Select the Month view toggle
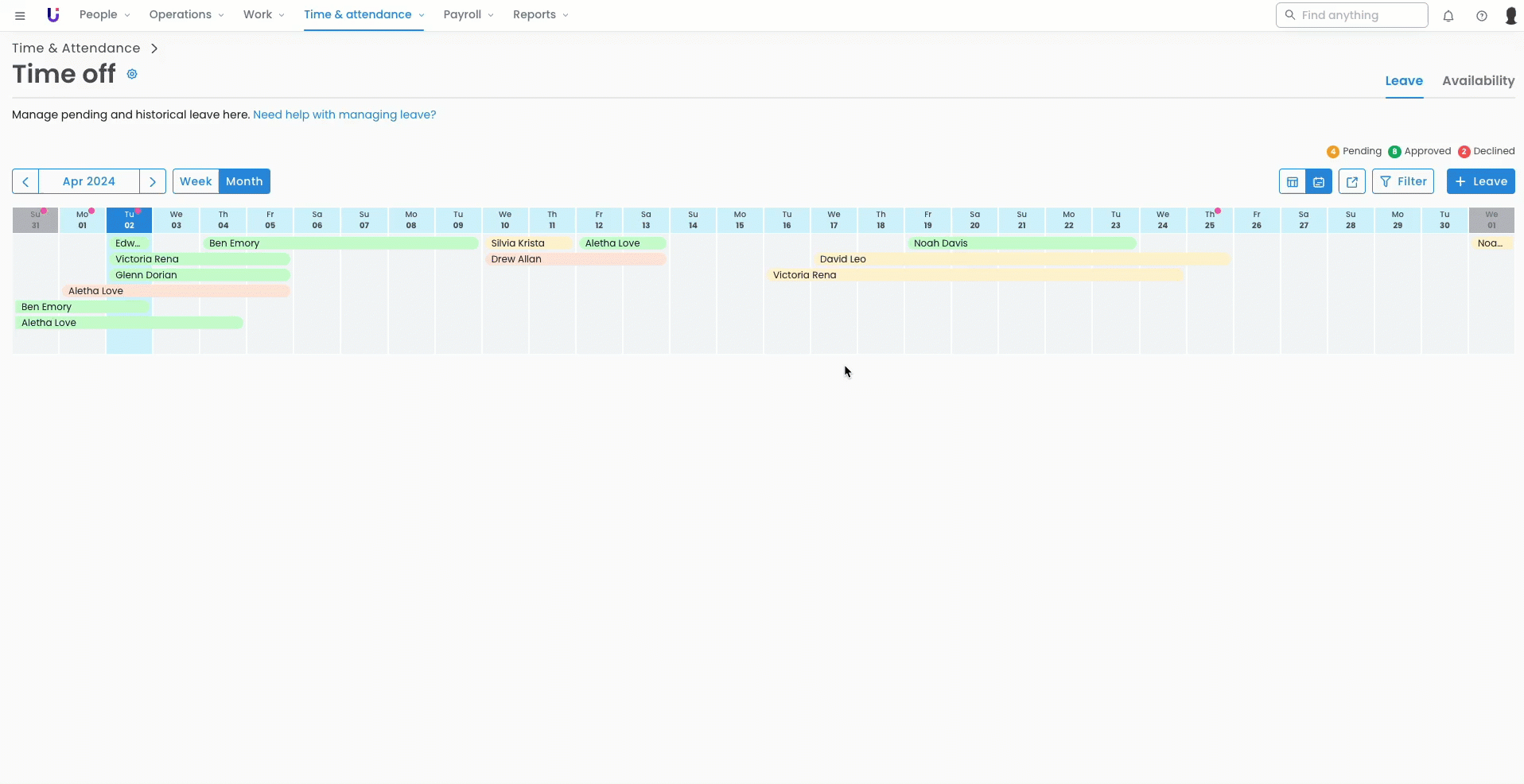This screenshot has height=784, width=1524. click(x=244, y=181)
